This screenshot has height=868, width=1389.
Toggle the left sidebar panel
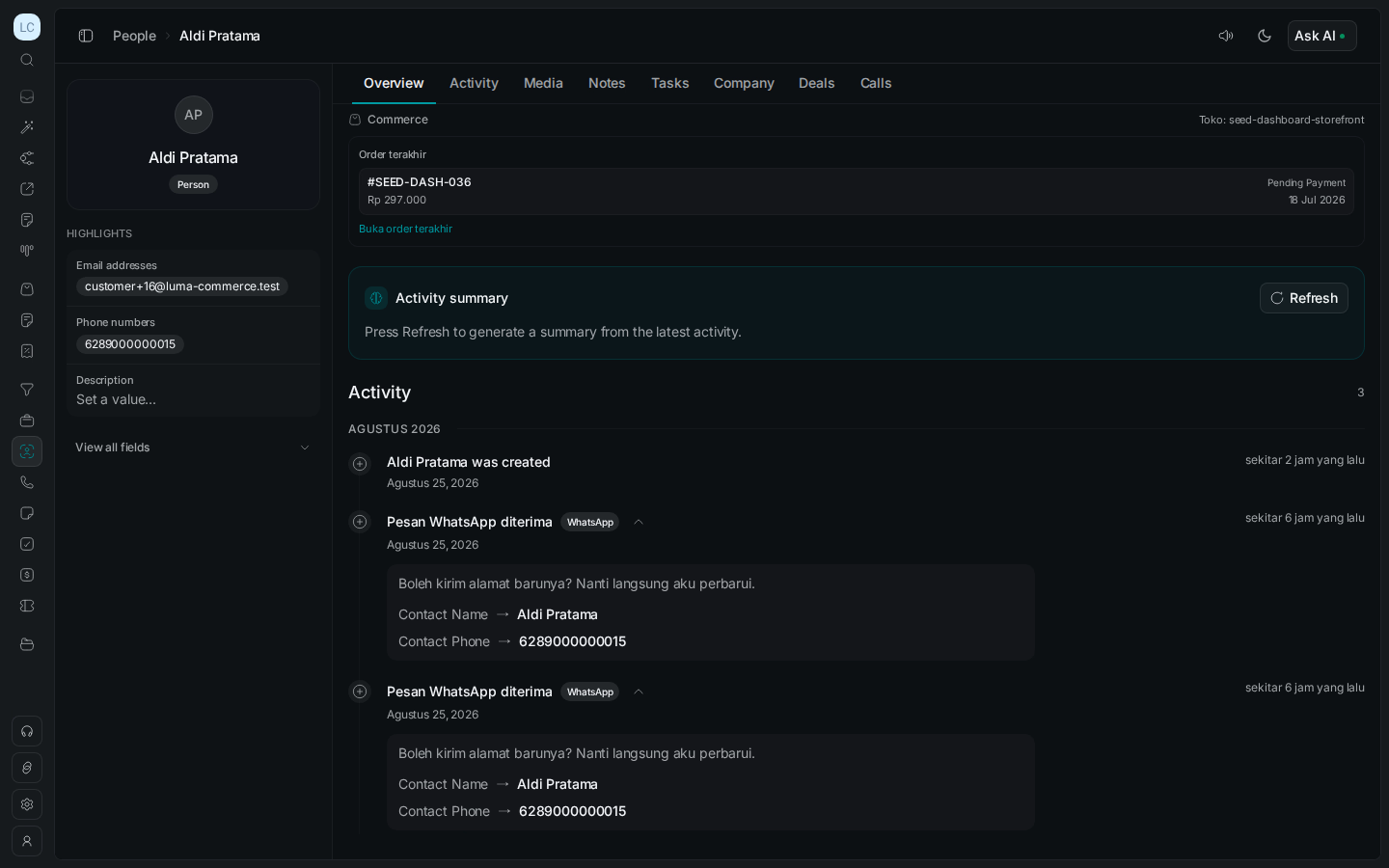(x=86, y=36)
